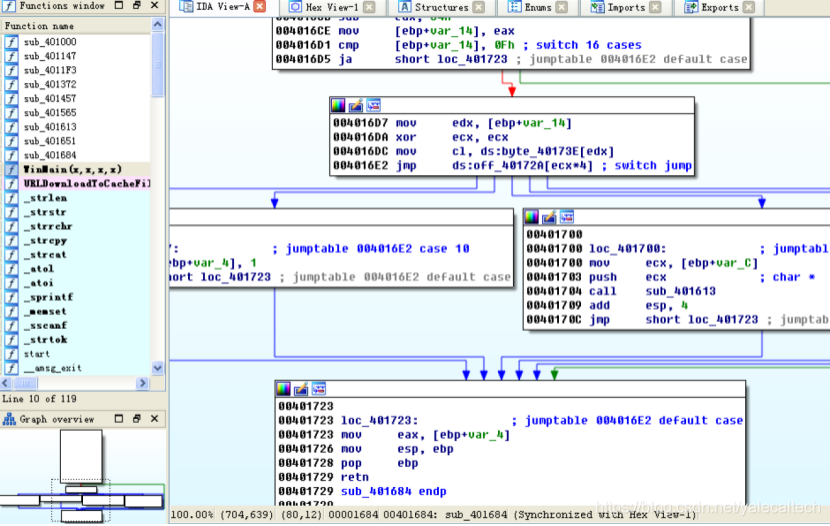The image size is (830, 526).
Task: Click loc_401723 reference in ja instruction
Action: (x=472, y=59)
